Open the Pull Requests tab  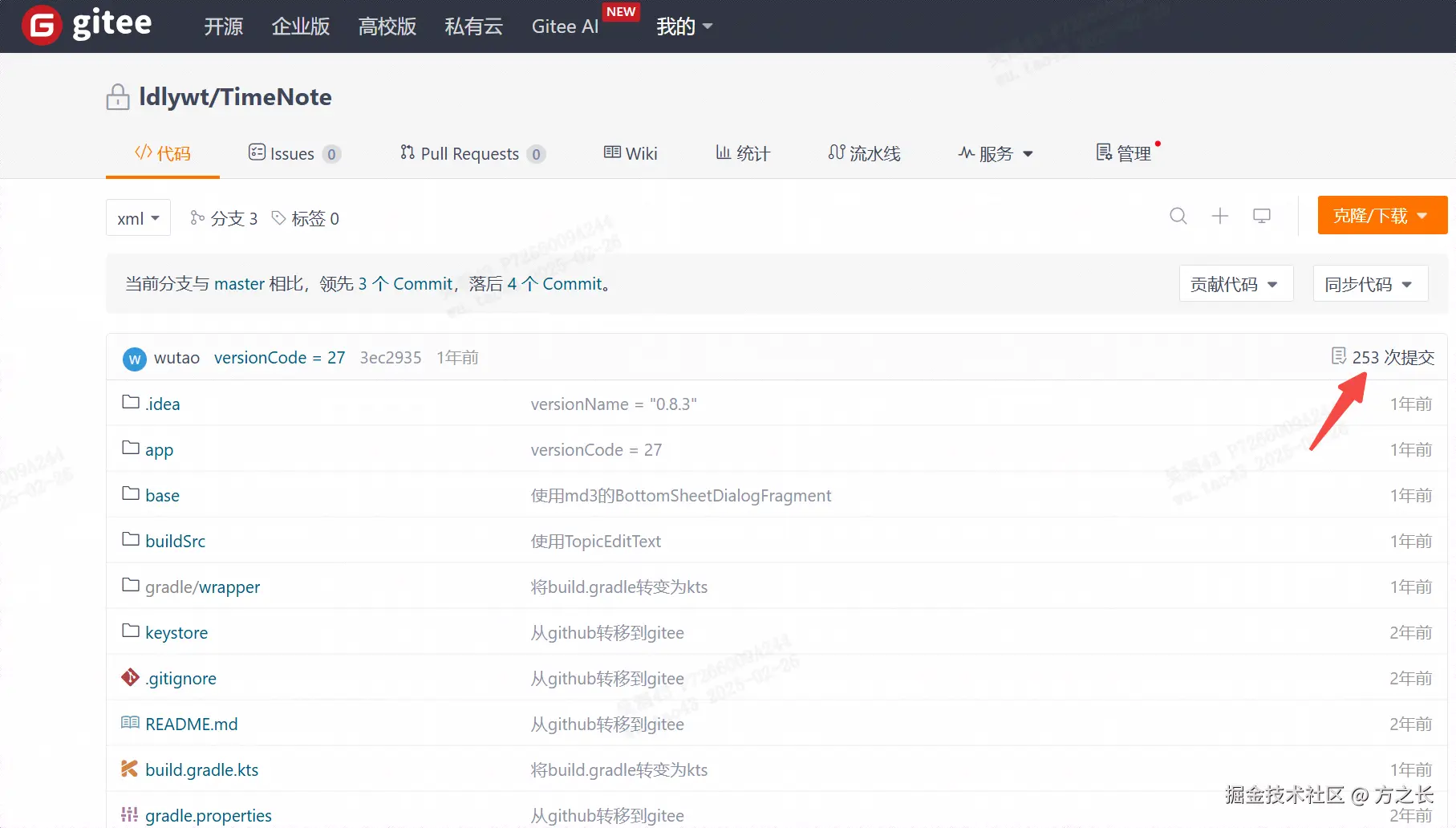coord(472,153)
